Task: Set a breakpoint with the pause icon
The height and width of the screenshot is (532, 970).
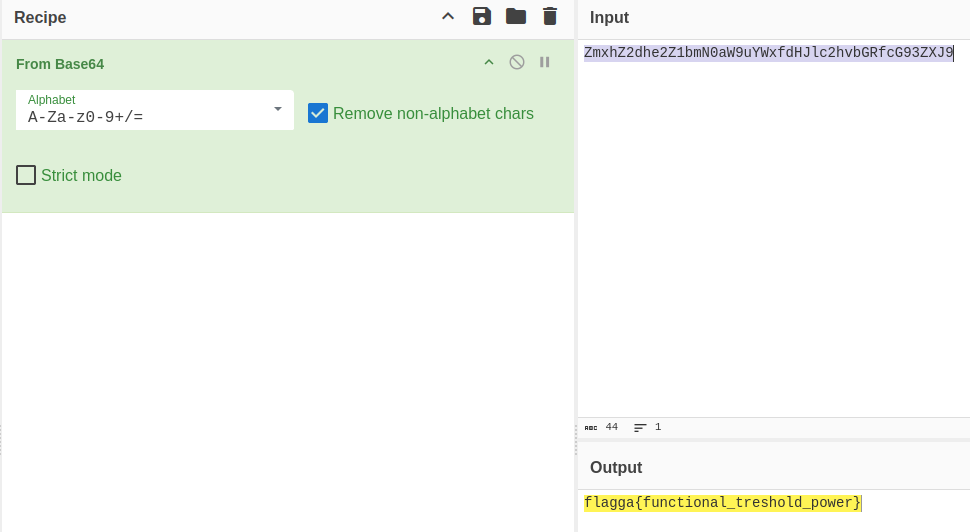Action: pyautogui.click(x=545, y=62)
